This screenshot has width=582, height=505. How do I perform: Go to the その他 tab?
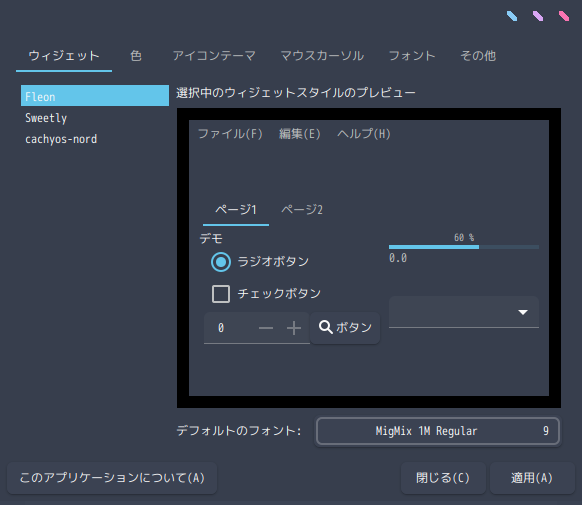(478, 56)
